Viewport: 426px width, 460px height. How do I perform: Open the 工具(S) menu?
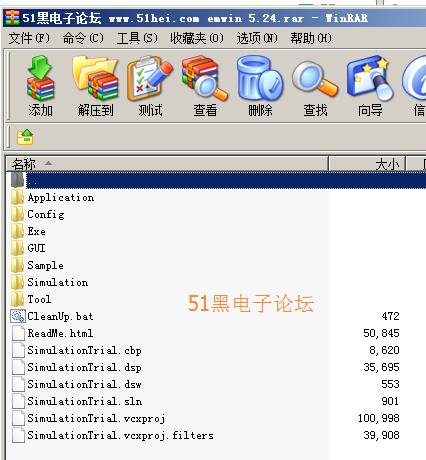pos(137,38)
